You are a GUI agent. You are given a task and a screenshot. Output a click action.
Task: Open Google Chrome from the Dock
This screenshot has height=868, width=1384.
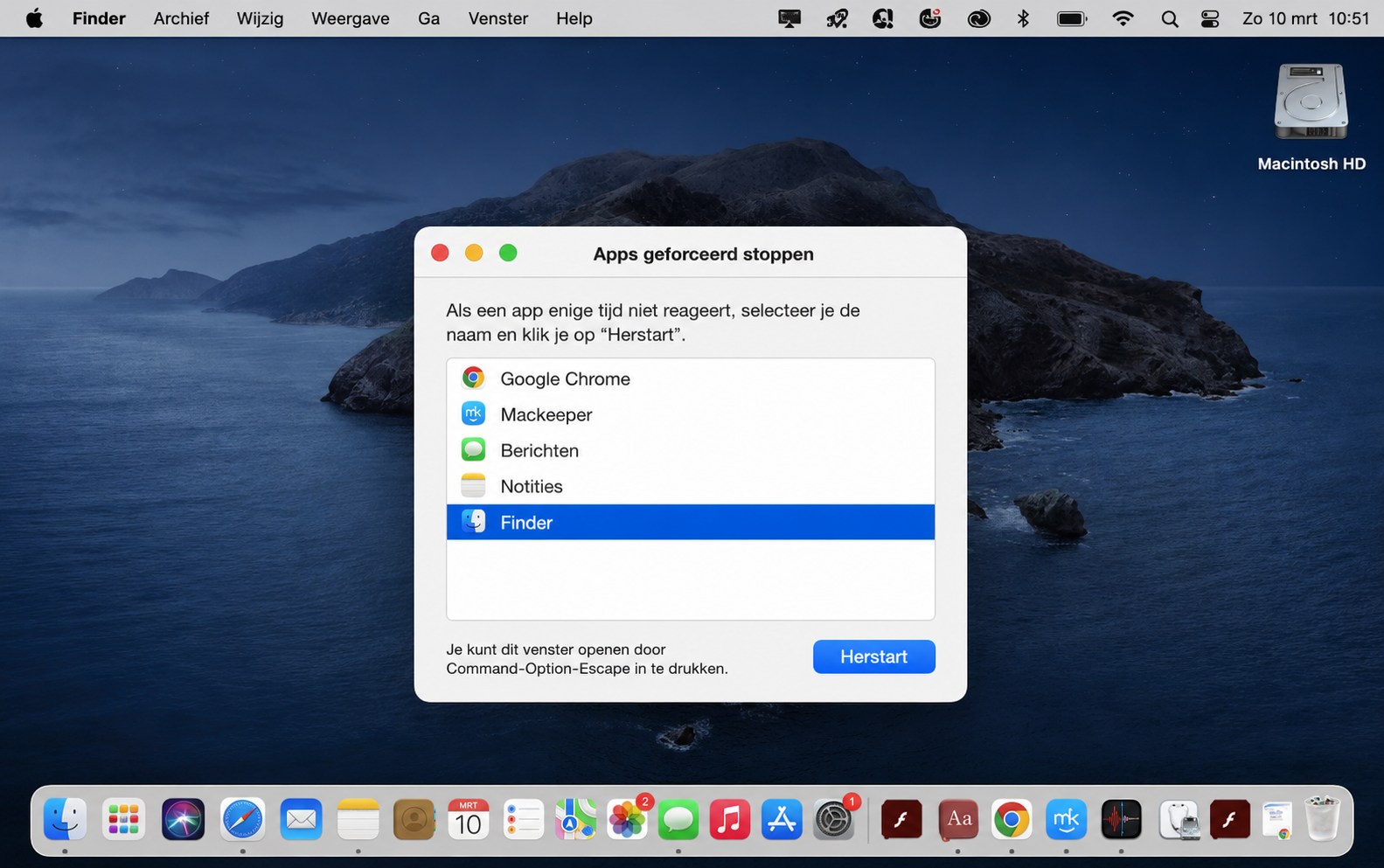(x=1012, y=820)
